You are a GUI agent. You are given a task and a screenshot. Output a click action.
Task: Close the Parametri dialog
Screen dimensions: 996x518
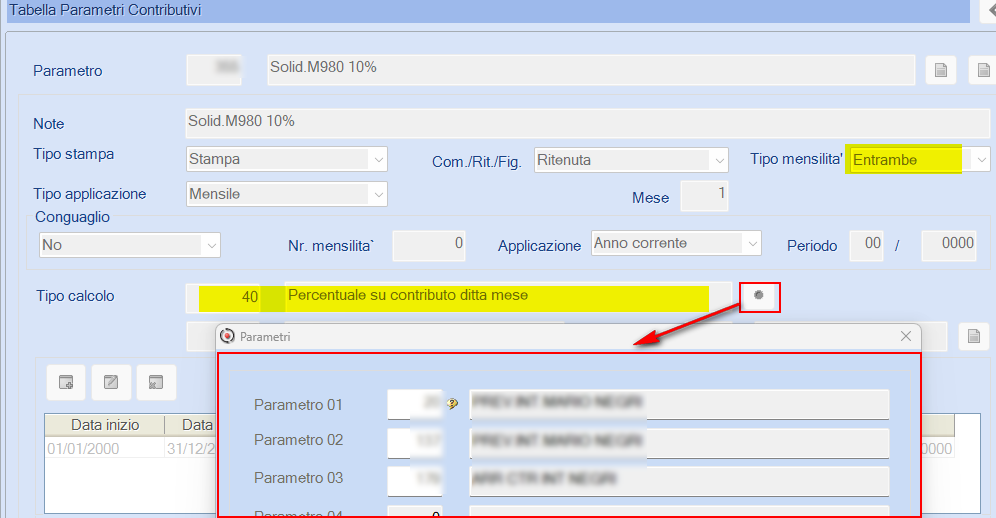click(906, 336)
